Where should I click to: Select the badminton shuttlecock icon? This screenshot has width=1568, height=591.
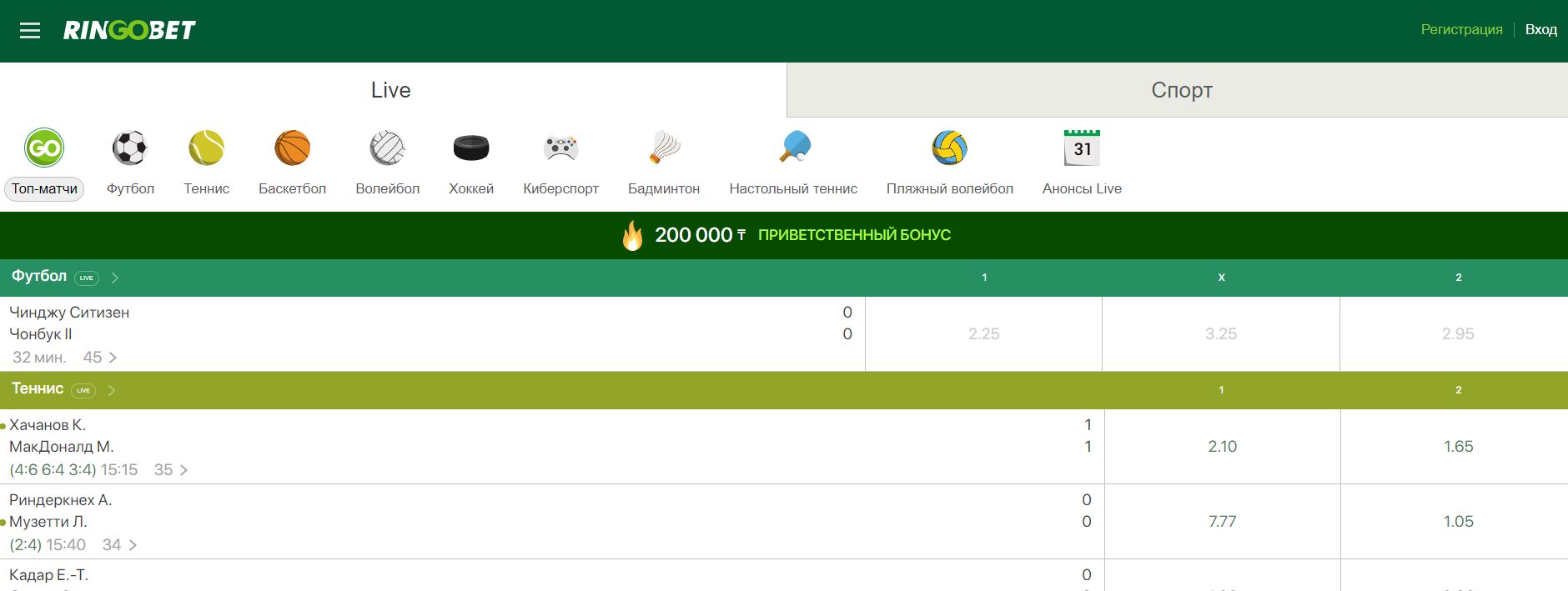coord(665,148)
